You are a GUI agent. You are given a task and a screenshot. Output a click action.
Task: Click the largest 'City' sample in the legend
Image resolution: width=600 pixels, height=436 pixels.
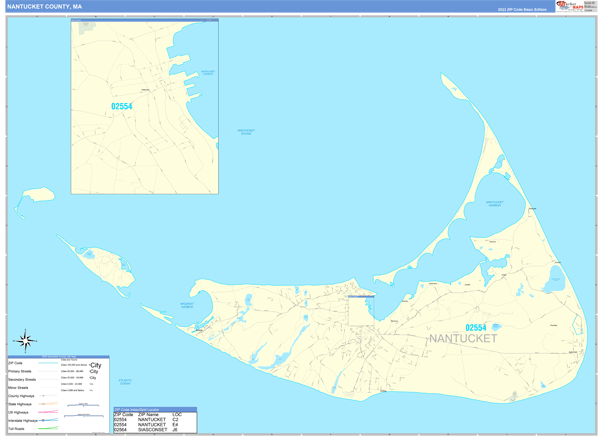click(96, 365)
